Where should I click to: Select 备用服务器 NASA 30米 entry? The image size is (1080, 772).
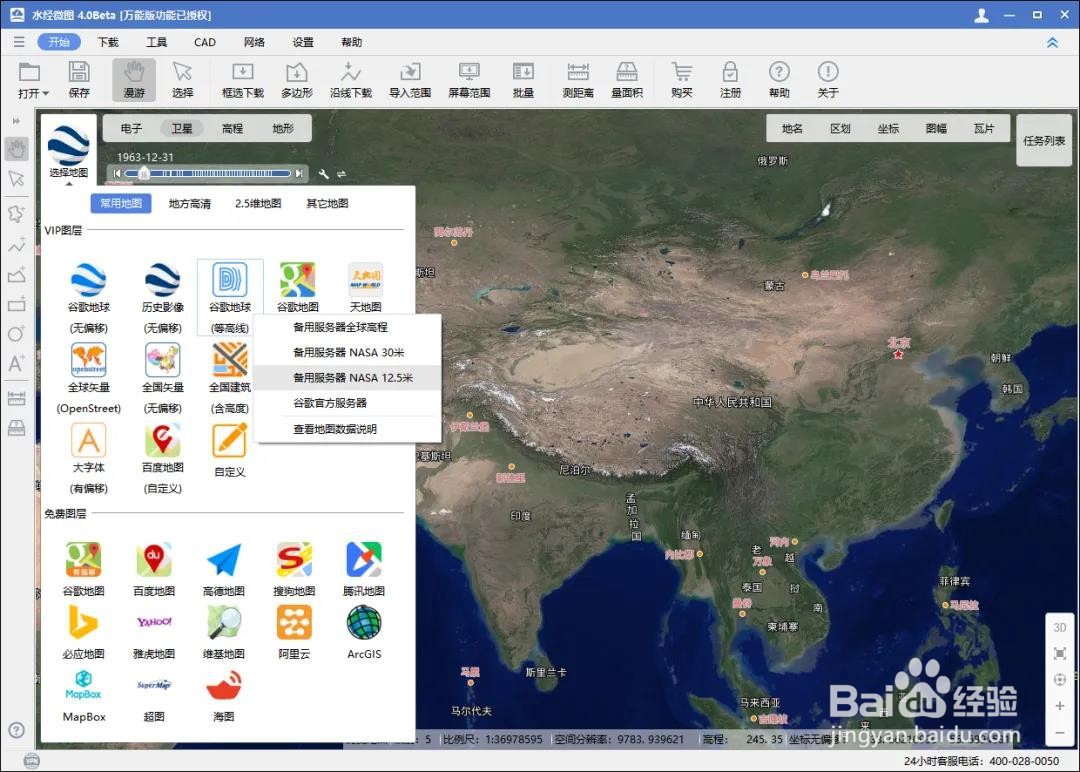click(x=348, y=352)
